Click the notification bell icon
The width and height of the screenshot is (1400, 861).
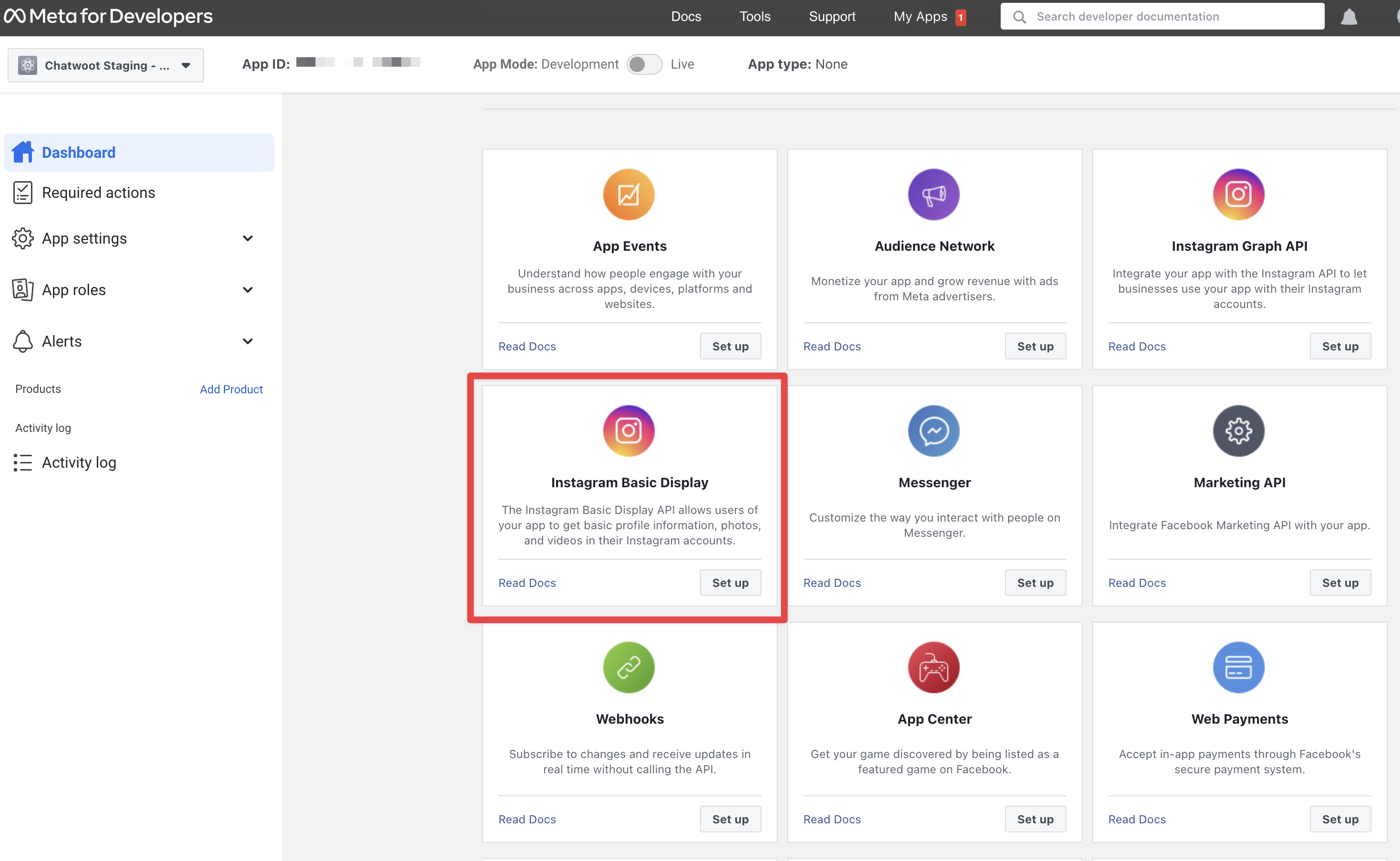pos(1348,16)
